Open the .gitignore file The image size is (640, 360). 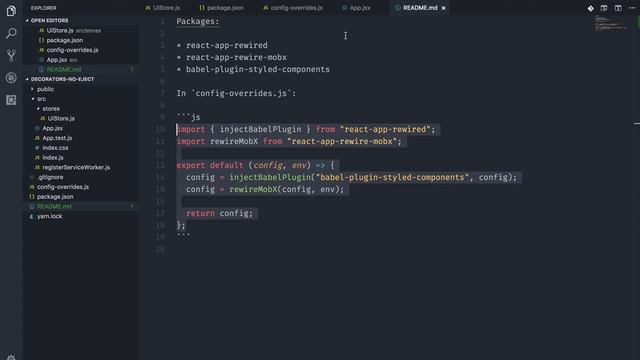click(50, 177)
